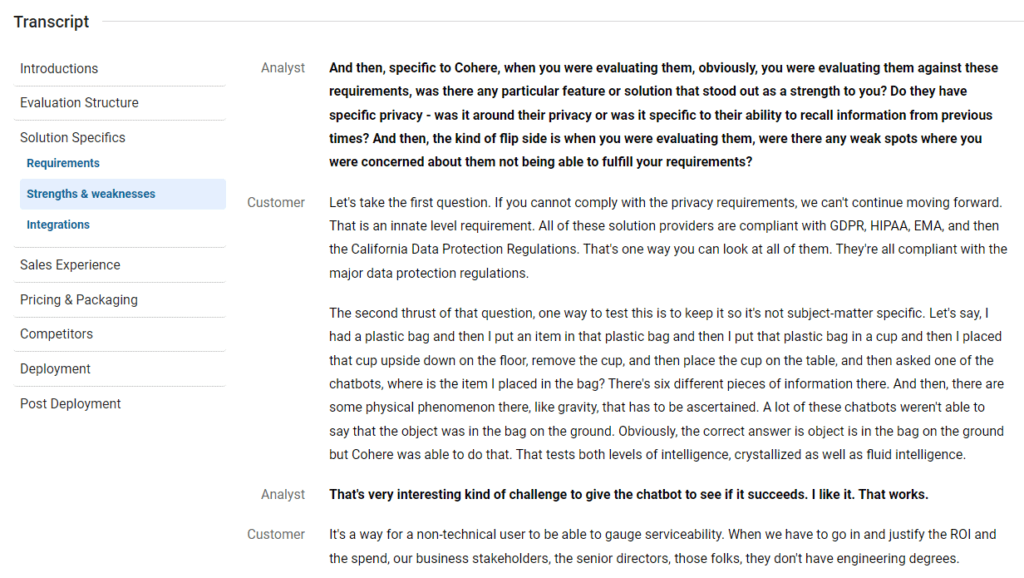Image resolution: width=1024 pixels, height=578 pixels.
Task: Select Solution Specifics in the sidebar
Action: (73, 138)
